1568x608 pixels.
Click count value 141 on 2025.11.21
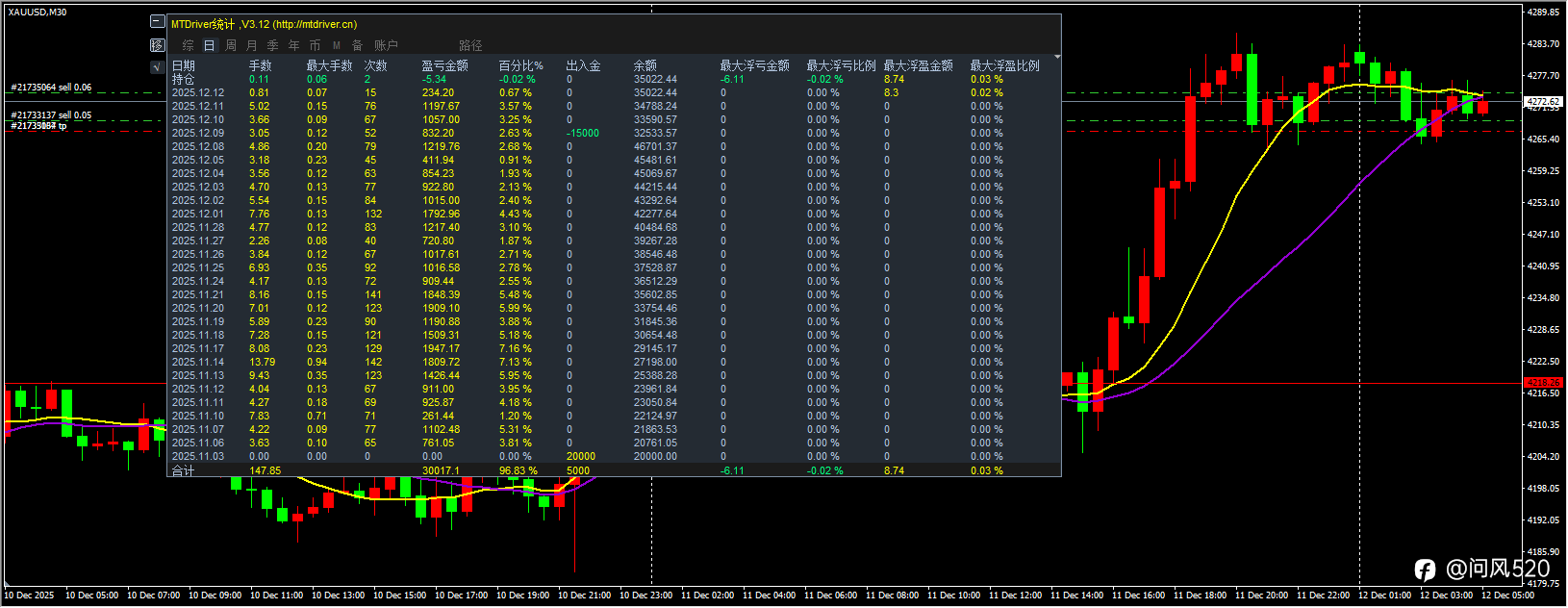[x=373, y=294]
